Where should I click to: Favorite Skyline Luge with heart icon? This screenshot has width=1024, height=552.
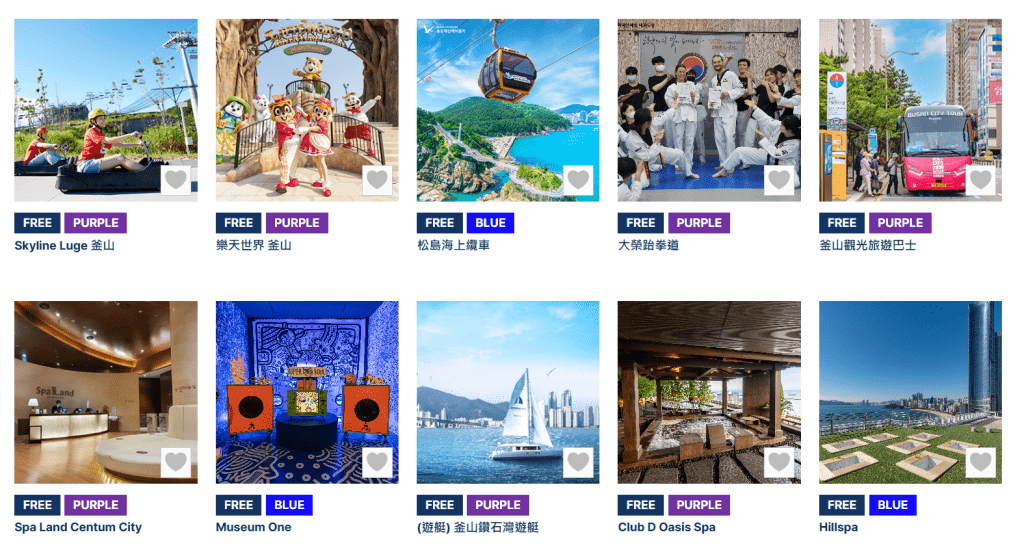[x=176, y=180]
